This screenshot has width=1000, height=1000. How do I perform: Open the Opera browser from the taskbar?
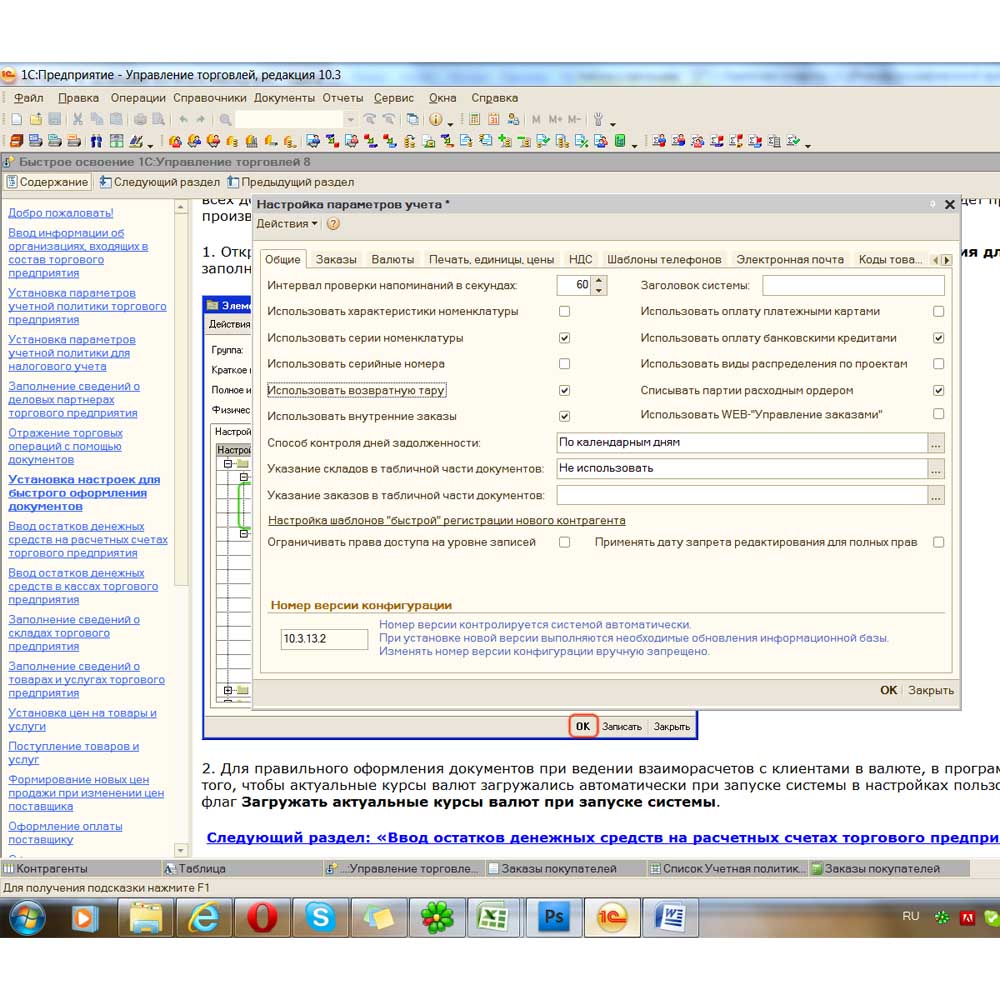(x=262, y=916)
